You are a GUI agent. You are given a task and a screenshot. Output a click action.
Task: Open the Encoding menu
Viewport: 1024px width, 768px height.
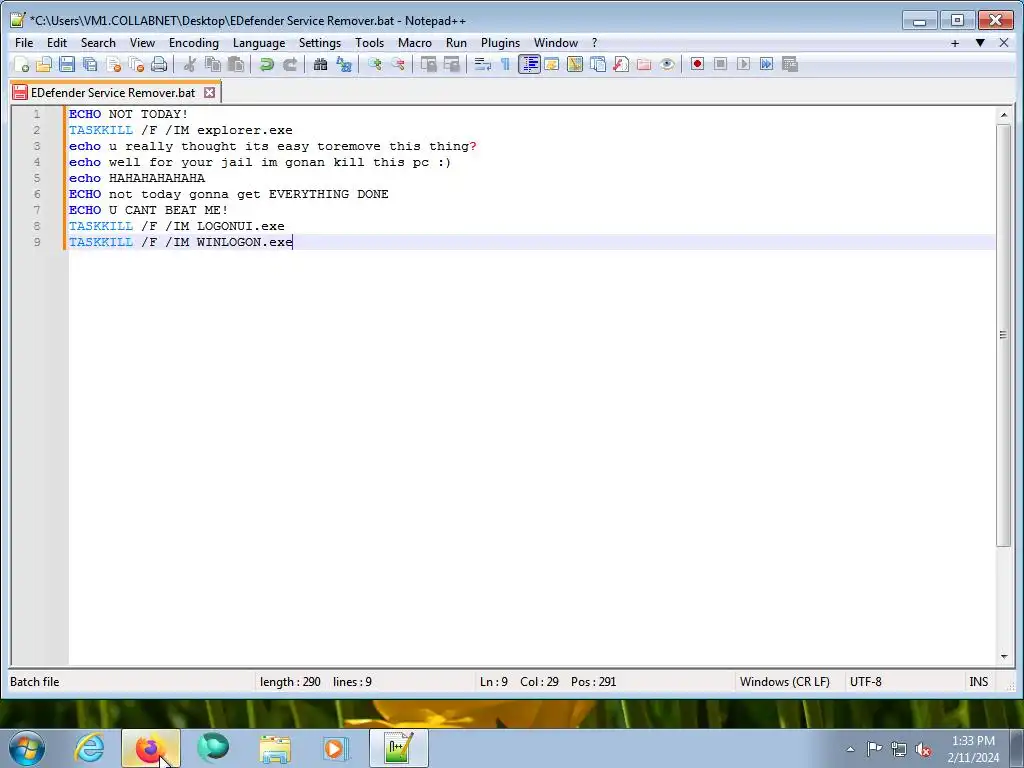(194, 42)
